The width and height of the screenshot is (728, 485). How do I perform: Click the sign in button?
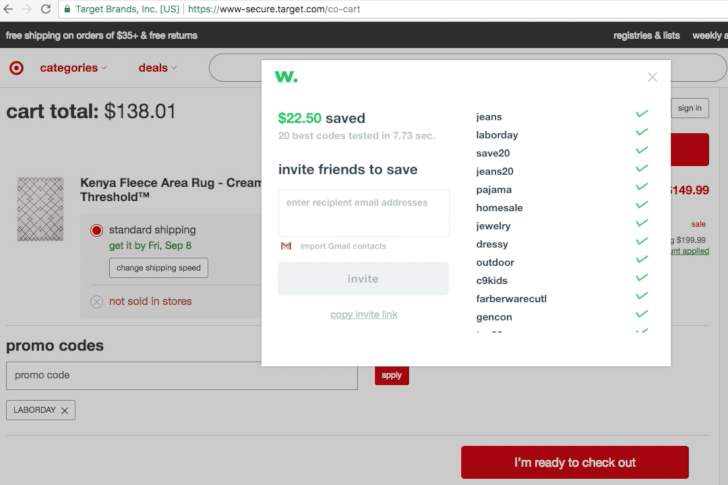pyautogui.click(x=689, y=108)
